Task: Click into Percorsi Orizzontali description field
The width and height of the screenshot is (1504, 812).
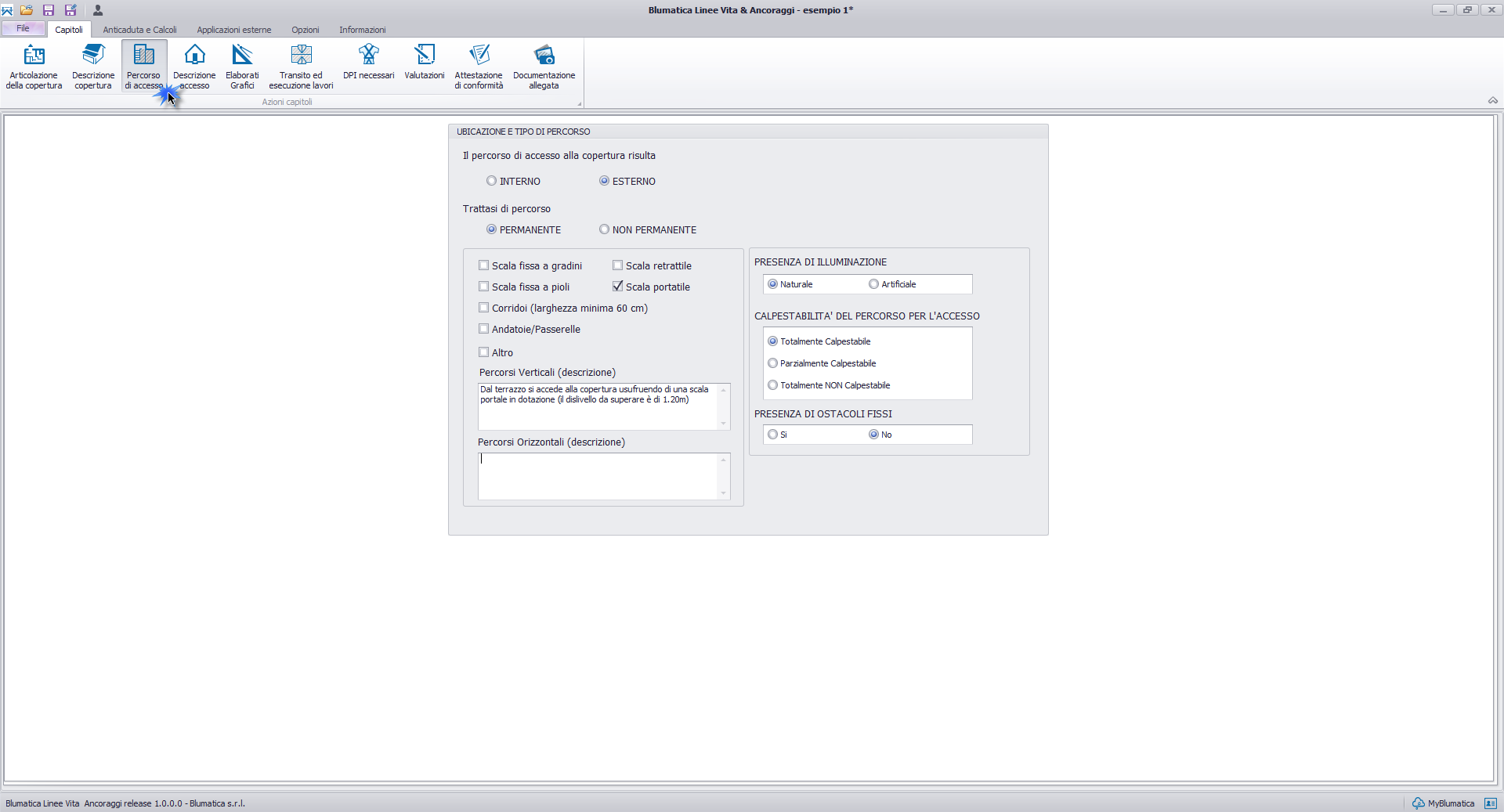Action: point(598,476)
